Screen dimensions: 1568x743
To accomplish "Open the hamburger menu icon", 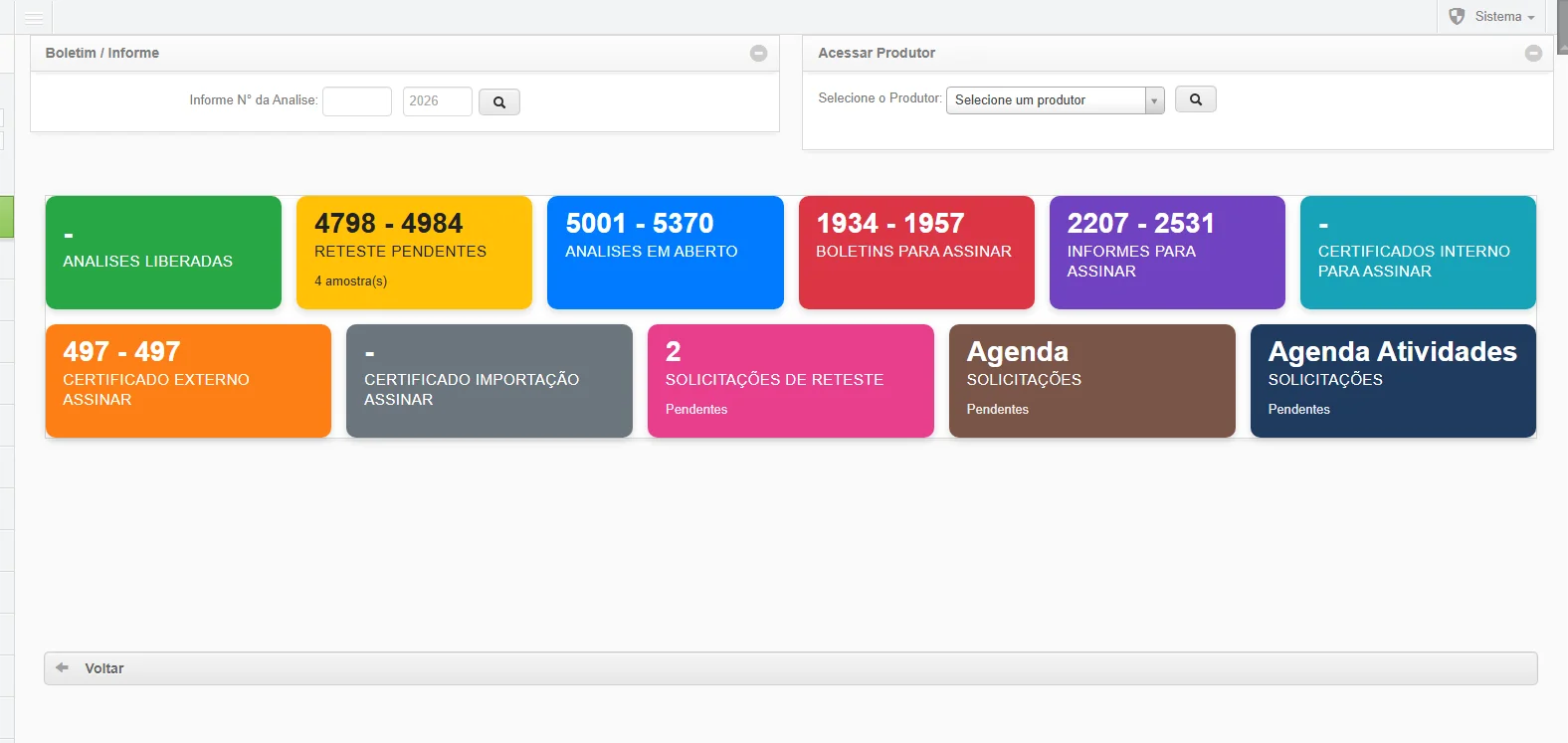I will click(x=34, y=18).
